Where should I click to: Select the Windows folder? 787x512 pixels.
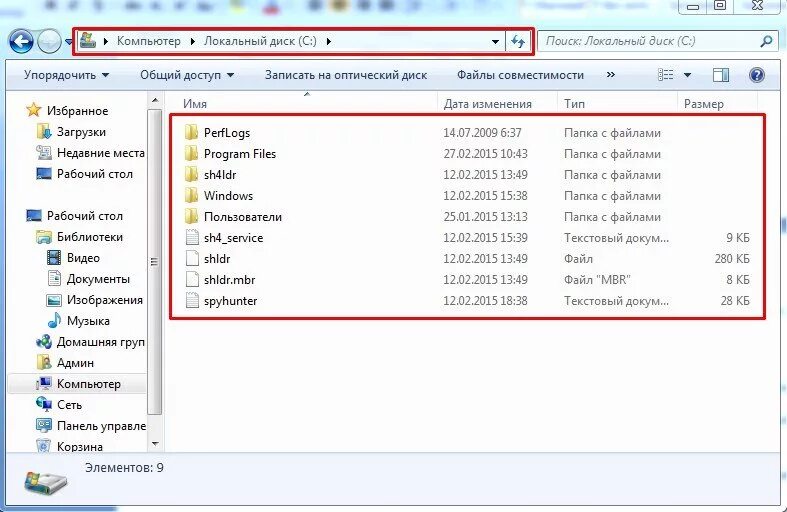click(228, 196)
